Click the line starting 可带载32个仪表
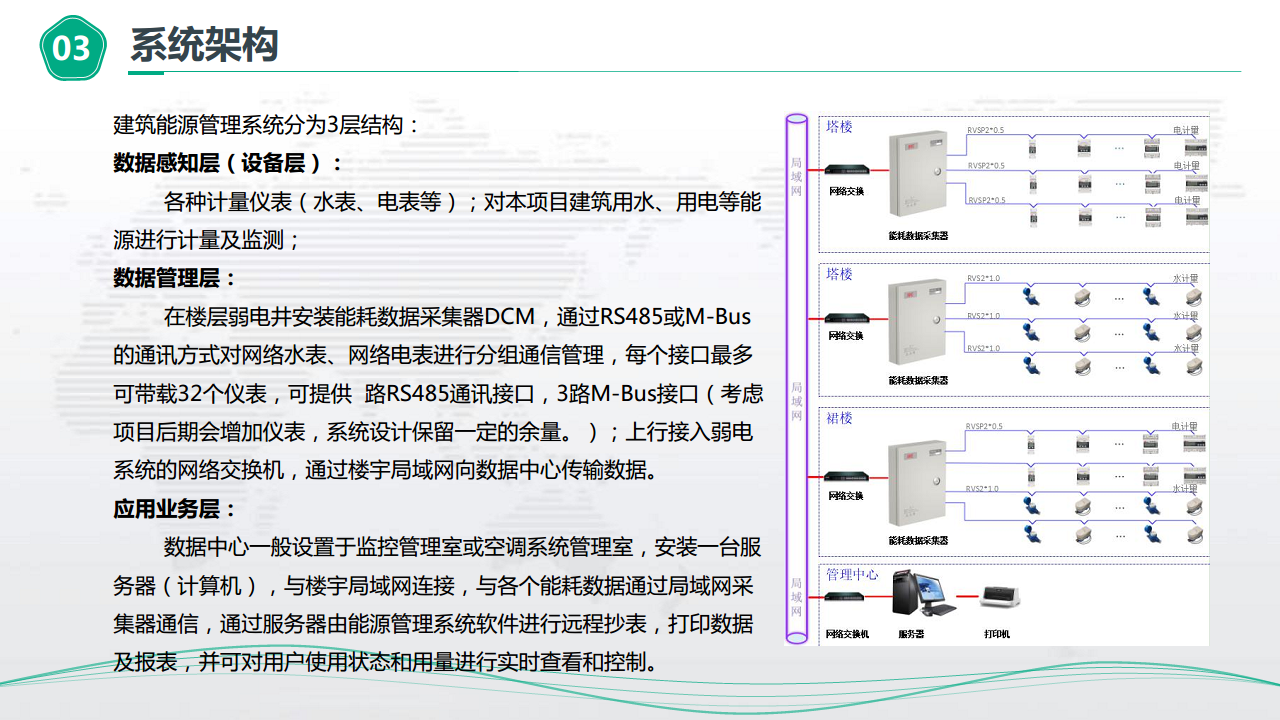 coord(438,393)
